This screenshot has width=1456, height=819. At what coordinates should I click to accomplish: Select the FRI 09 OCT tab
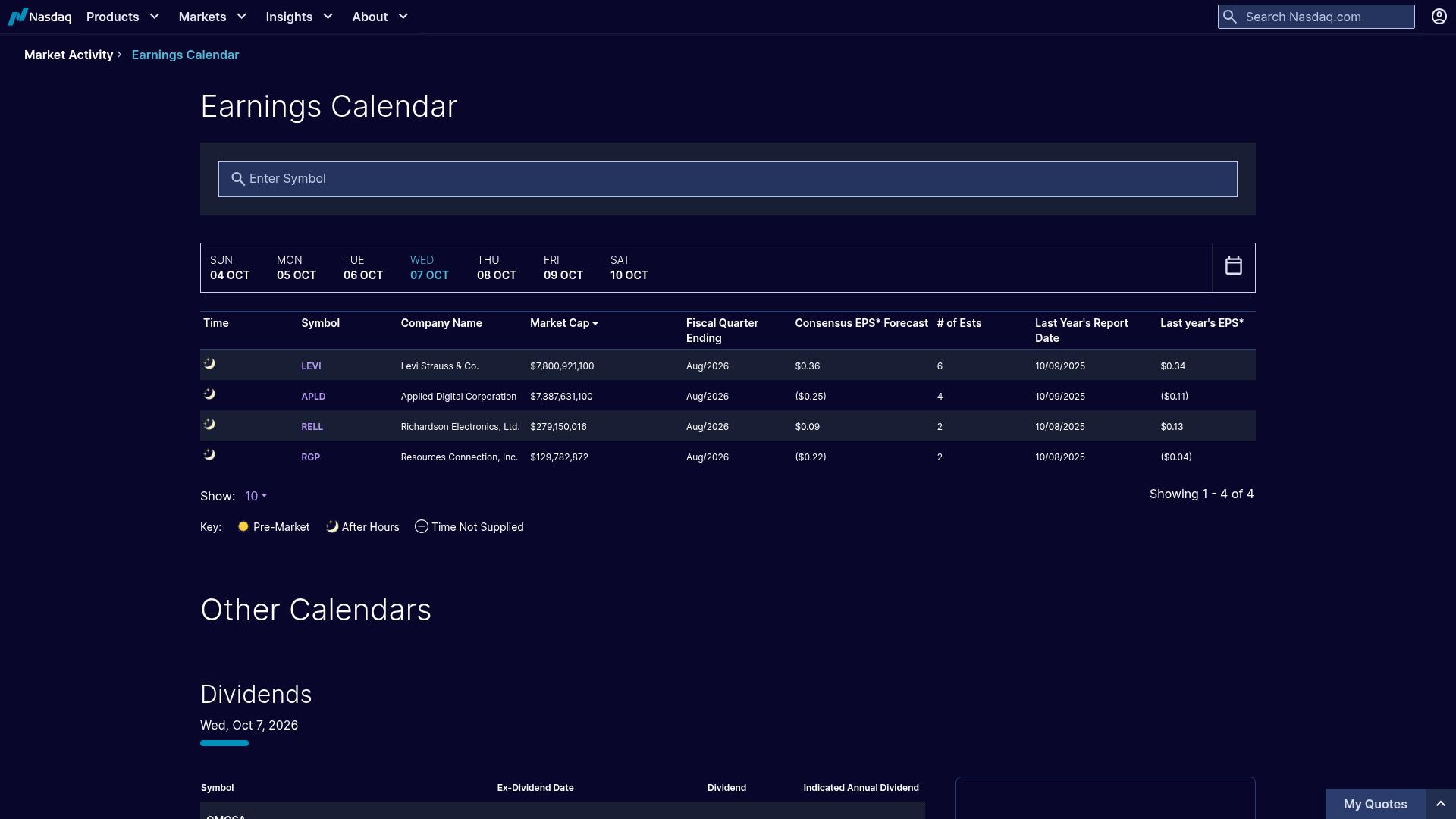point(563,268)
